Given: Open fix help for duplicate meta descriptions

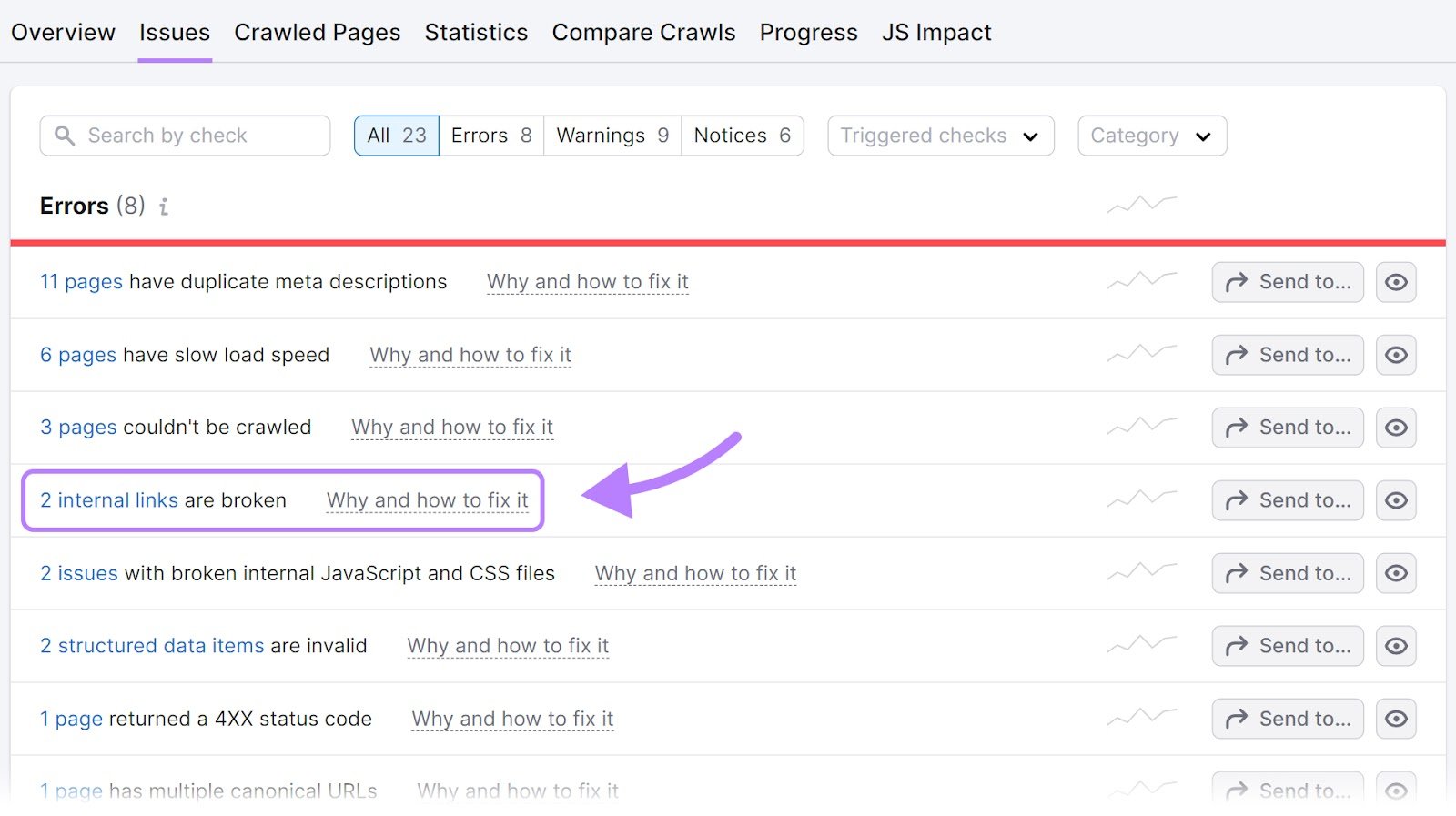Looking at the screenshot, I should point(588,282).
